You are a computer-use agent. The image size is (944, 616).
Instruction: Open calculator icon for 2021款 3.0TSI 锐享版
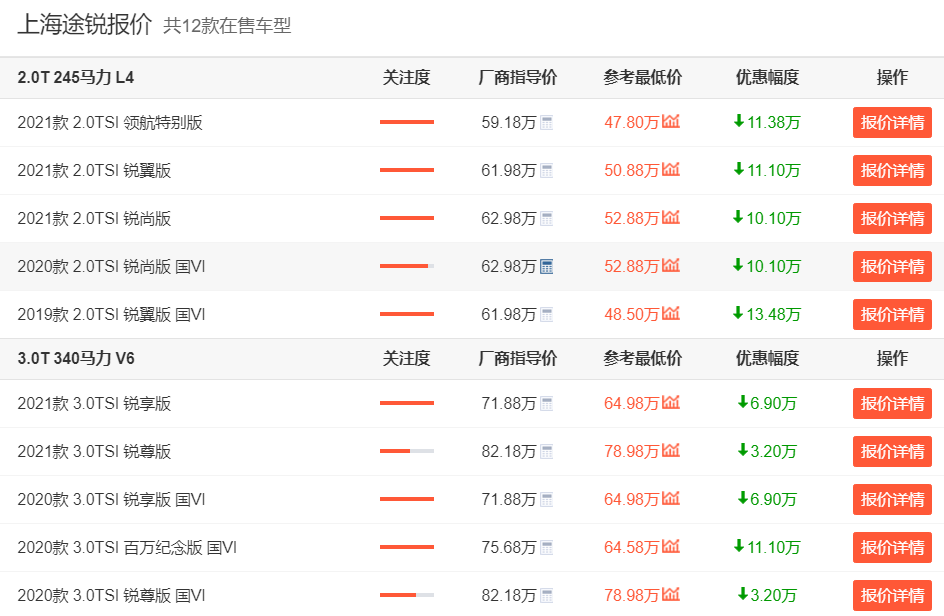pyautogui.click(x=547, y=403)
